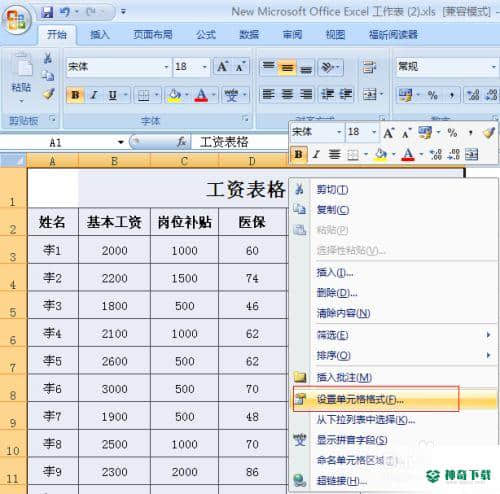The image size is (500, 494).
Task: Open the customize quick access toolbar arrow
Action: 123,12
